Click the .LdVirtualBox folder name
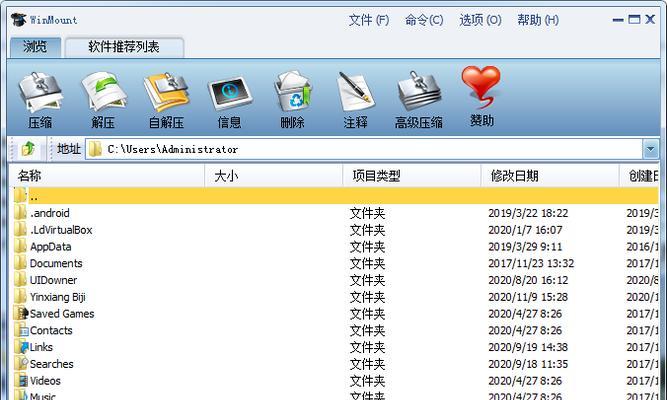Viewport: 667px width, 400px height. pos(61,230)
